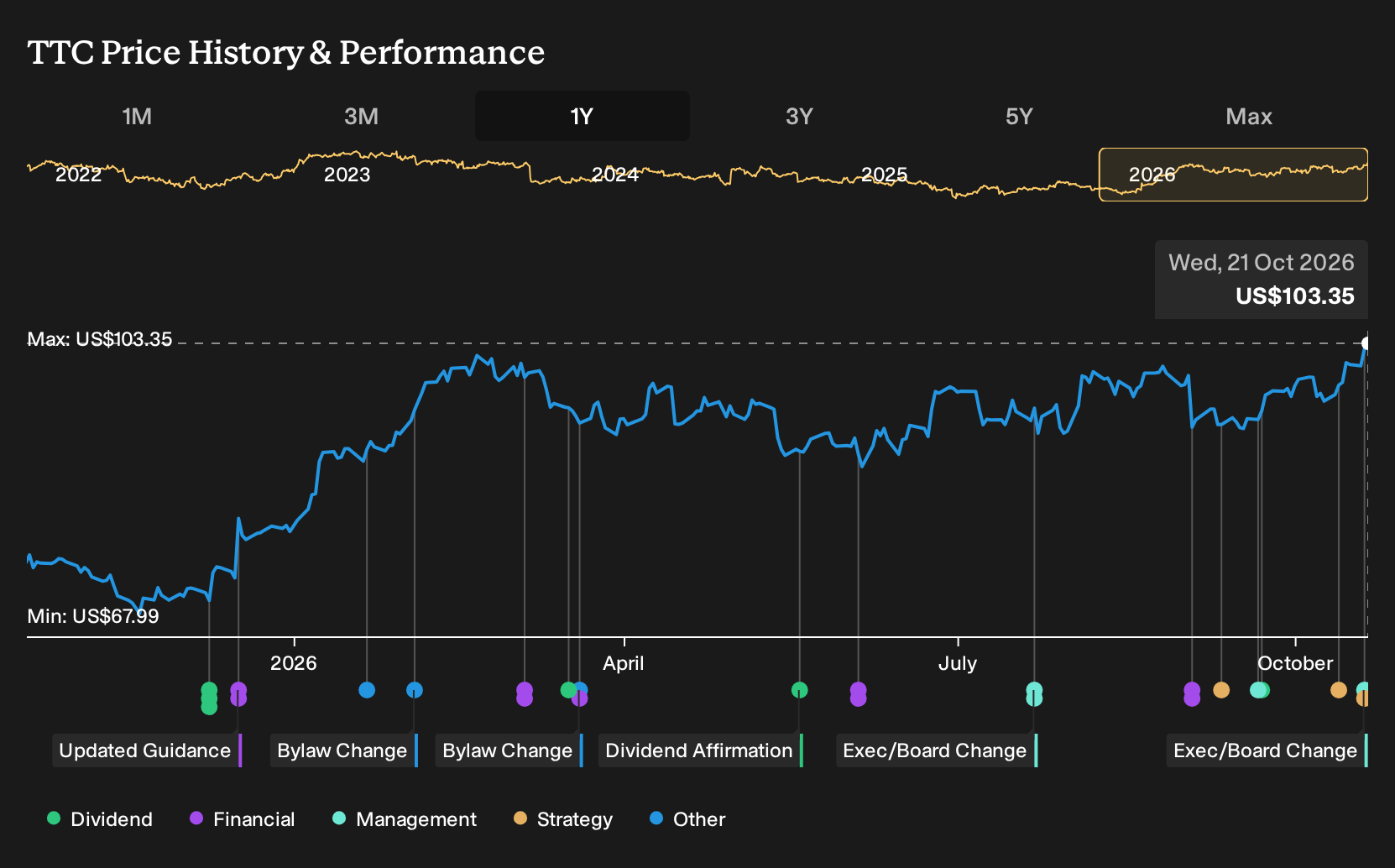Click the white latest-price point on the chart line
Viewport: 1395px width, 868px height.
tap(1366, 343)
